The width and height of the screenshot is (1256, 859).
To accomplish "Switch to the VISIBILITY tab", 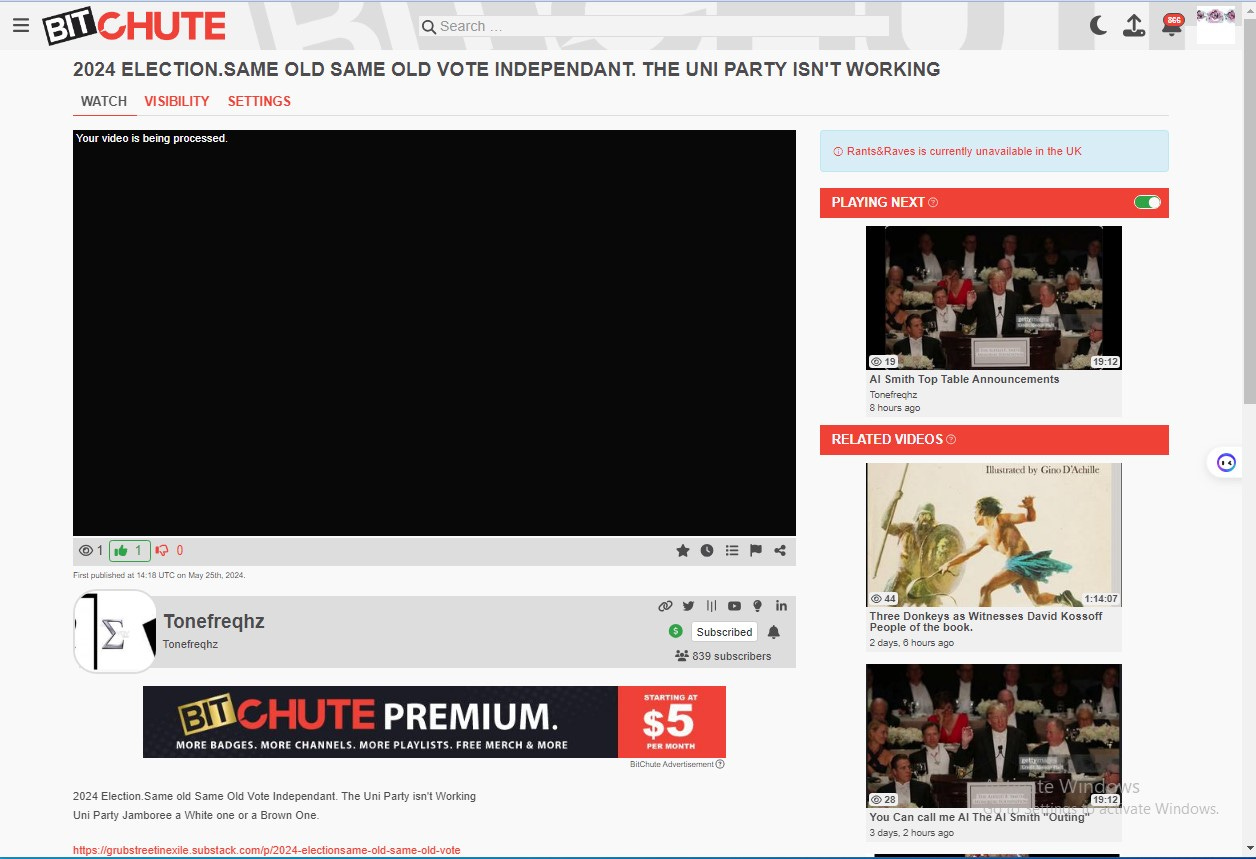I will coord(177,101).
